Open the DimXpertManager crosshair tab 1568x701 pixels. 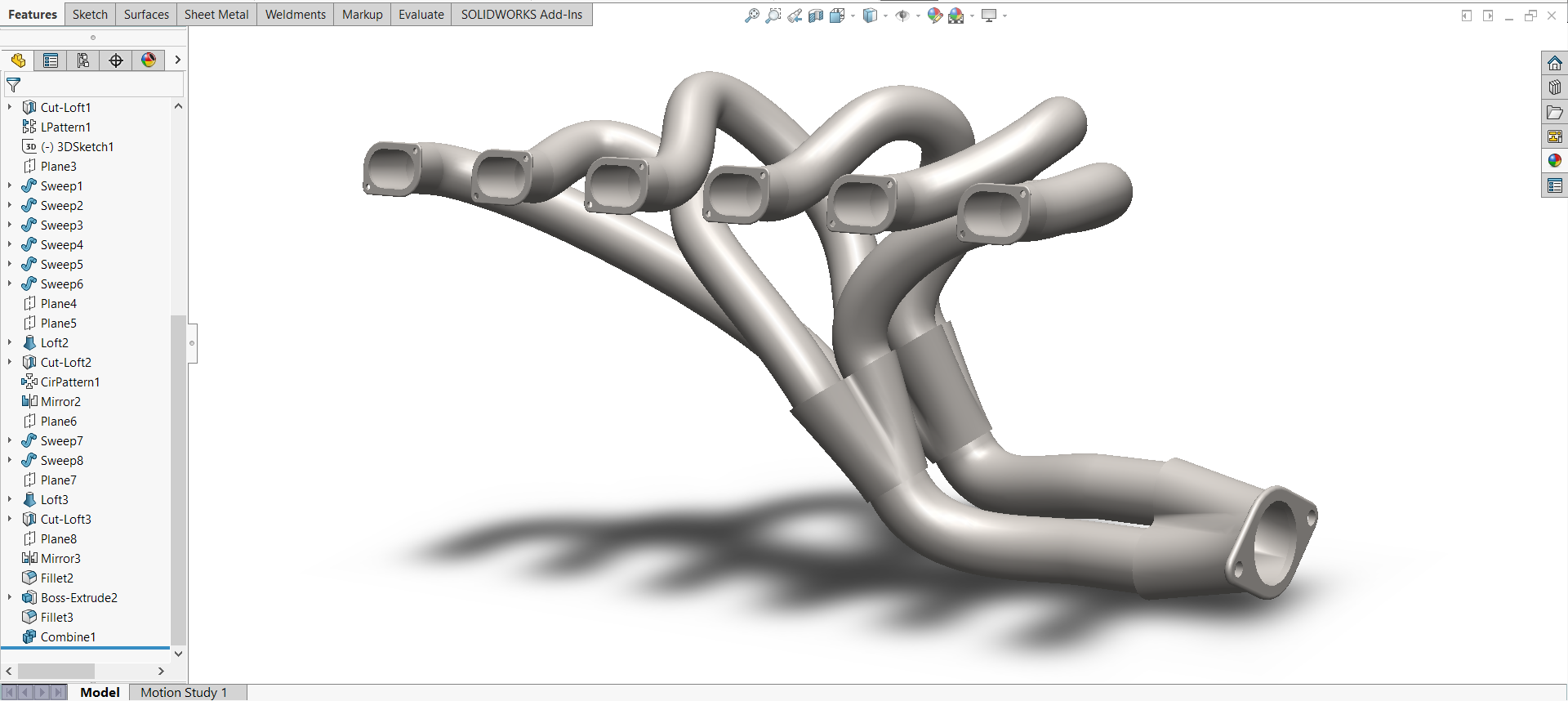[116, 60]
